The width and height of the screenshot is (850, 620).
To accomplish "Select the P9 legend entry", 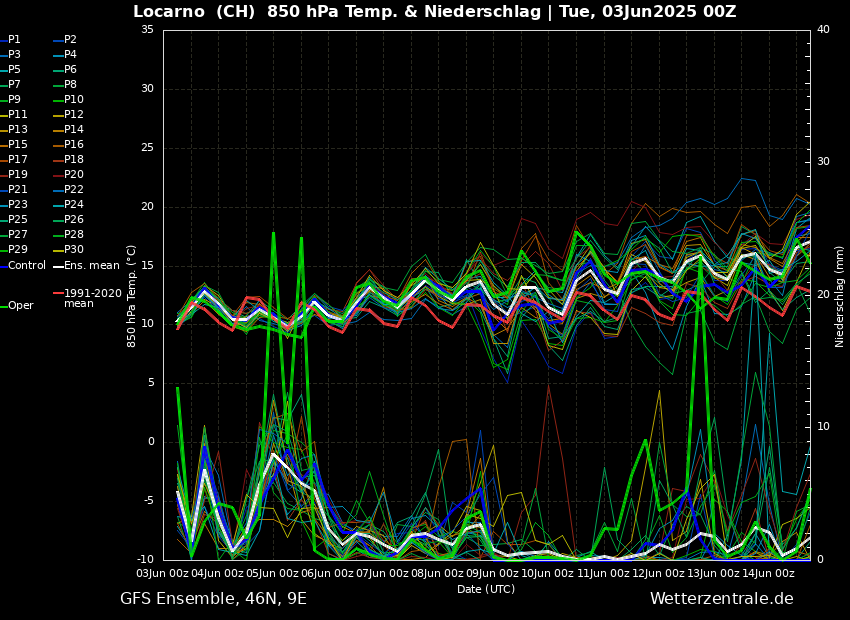I will [x=11, y=100].
